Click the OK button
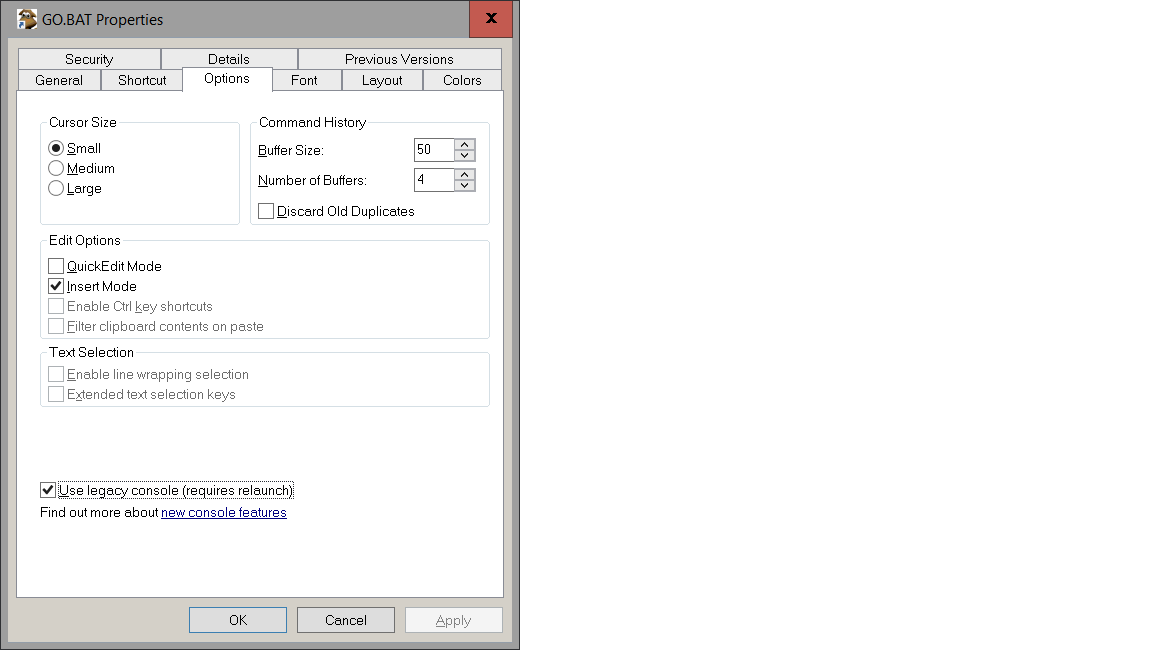 pyautogui.click(x=238, y=620)
